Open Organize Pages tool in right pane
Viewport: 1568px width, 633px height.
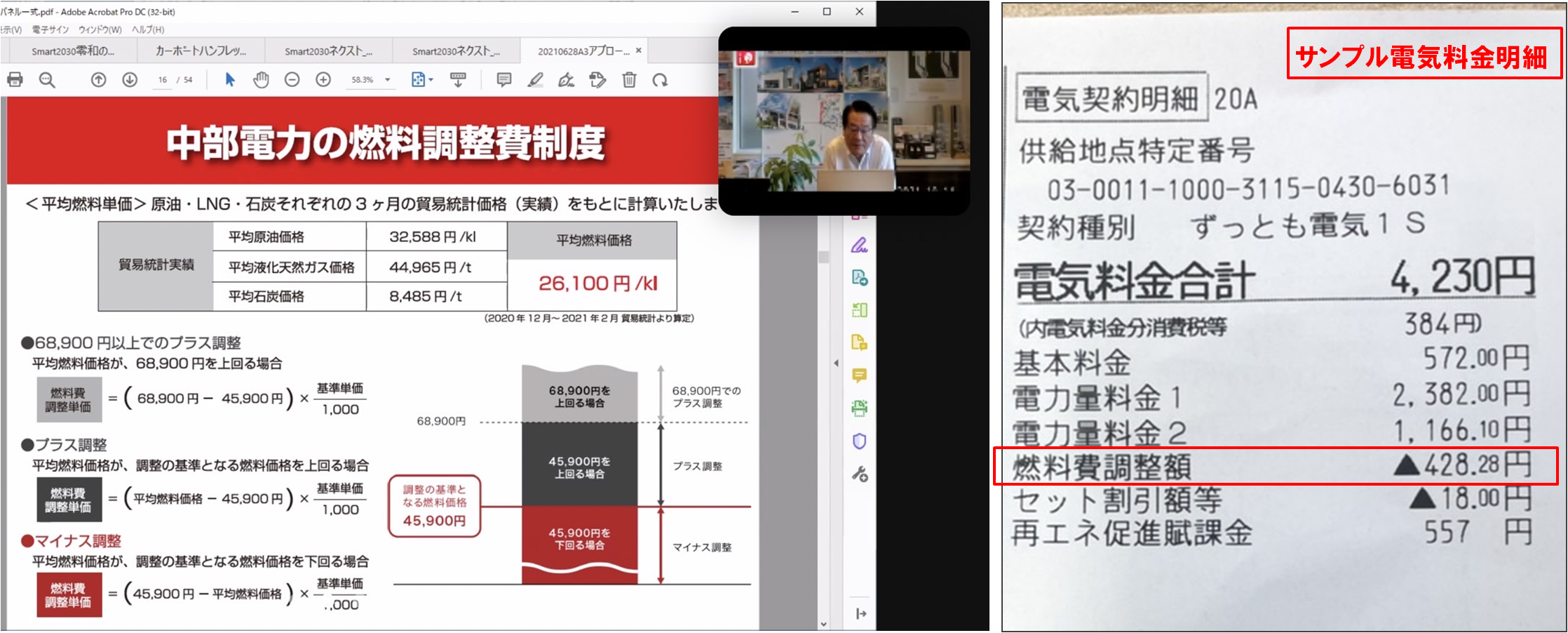coord(859,310)
